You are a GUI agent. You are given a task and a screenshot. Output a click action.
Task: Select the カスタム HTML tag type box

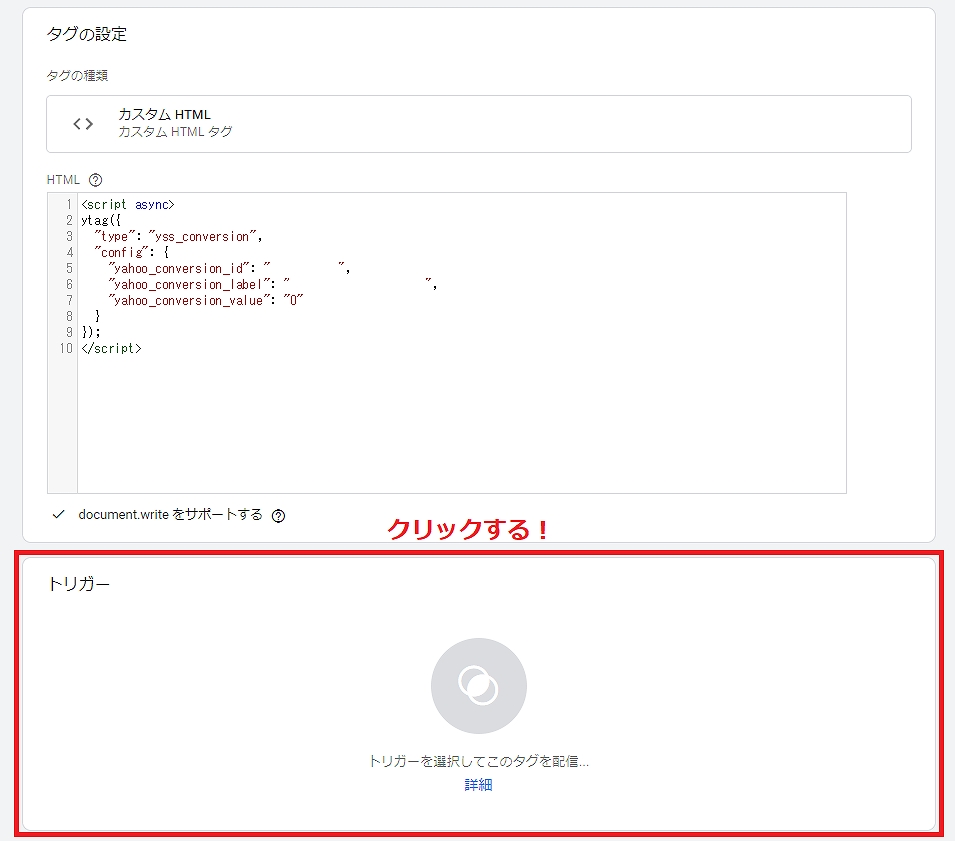click(479, 124)
